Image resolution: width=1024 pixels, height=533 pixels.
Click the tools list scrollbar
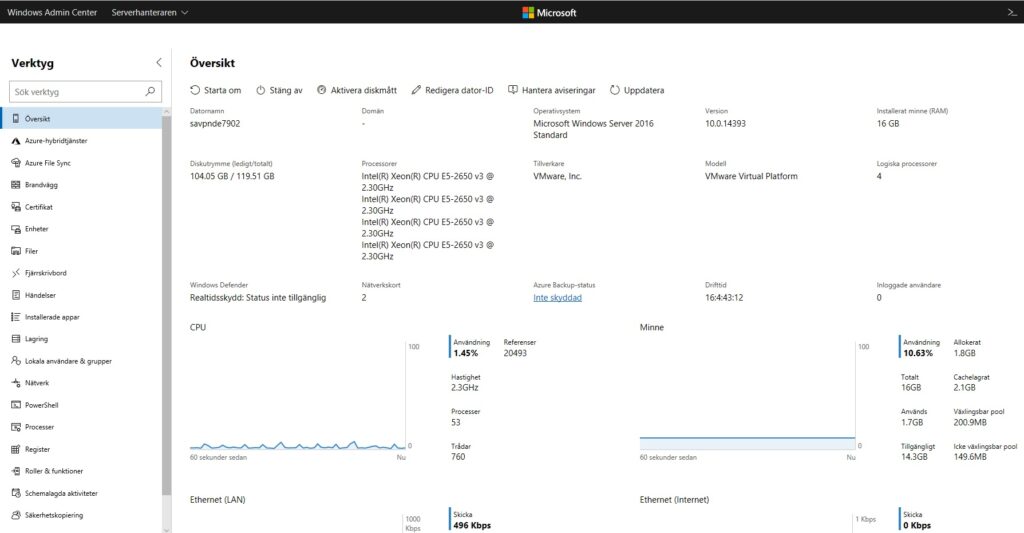(x=167, y=305)
